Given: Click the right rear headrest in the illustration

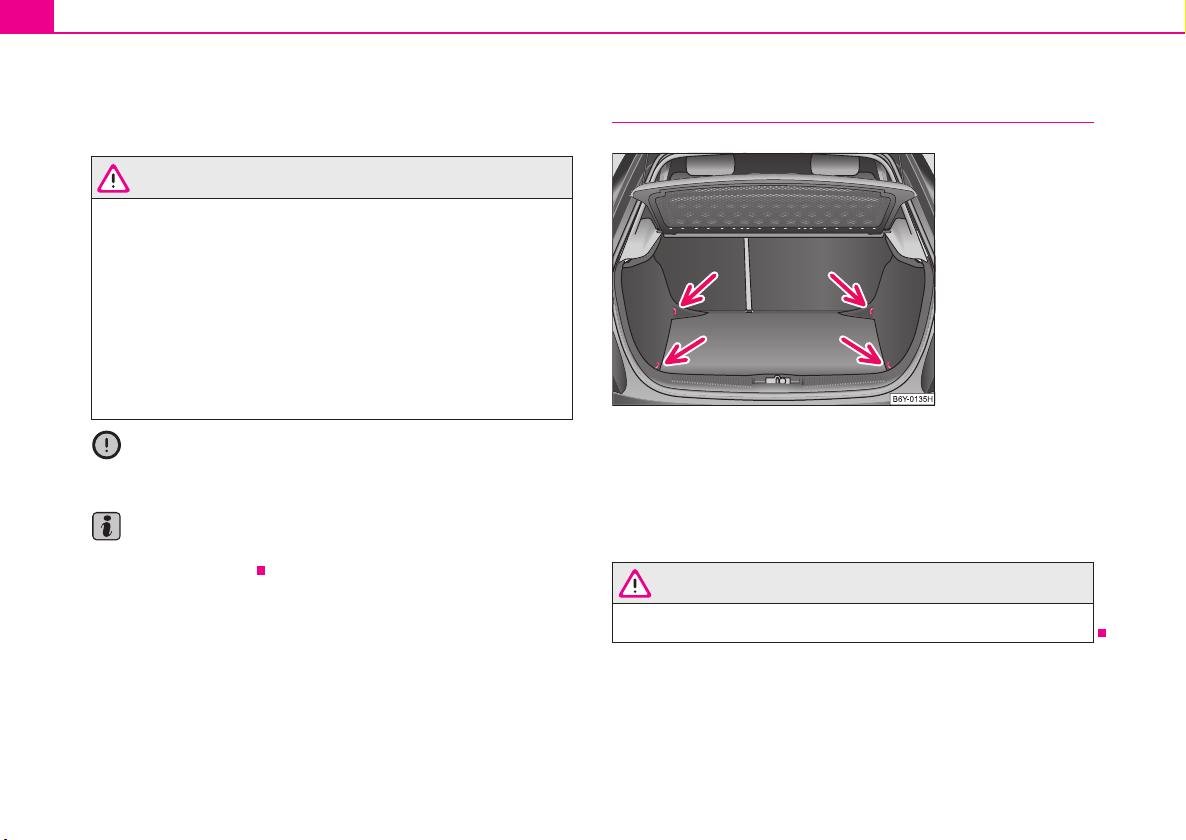Looking at the screenshot, I should [x=836, y=164].
